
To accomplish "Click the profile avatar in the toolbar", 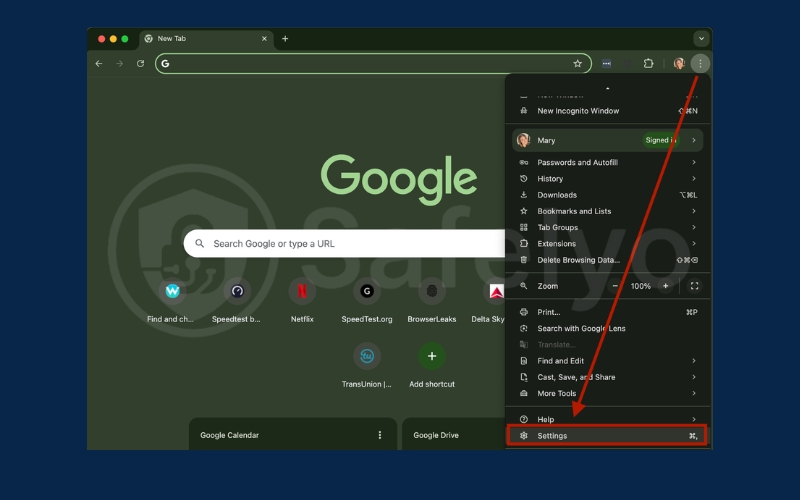I will coord(679,64).
